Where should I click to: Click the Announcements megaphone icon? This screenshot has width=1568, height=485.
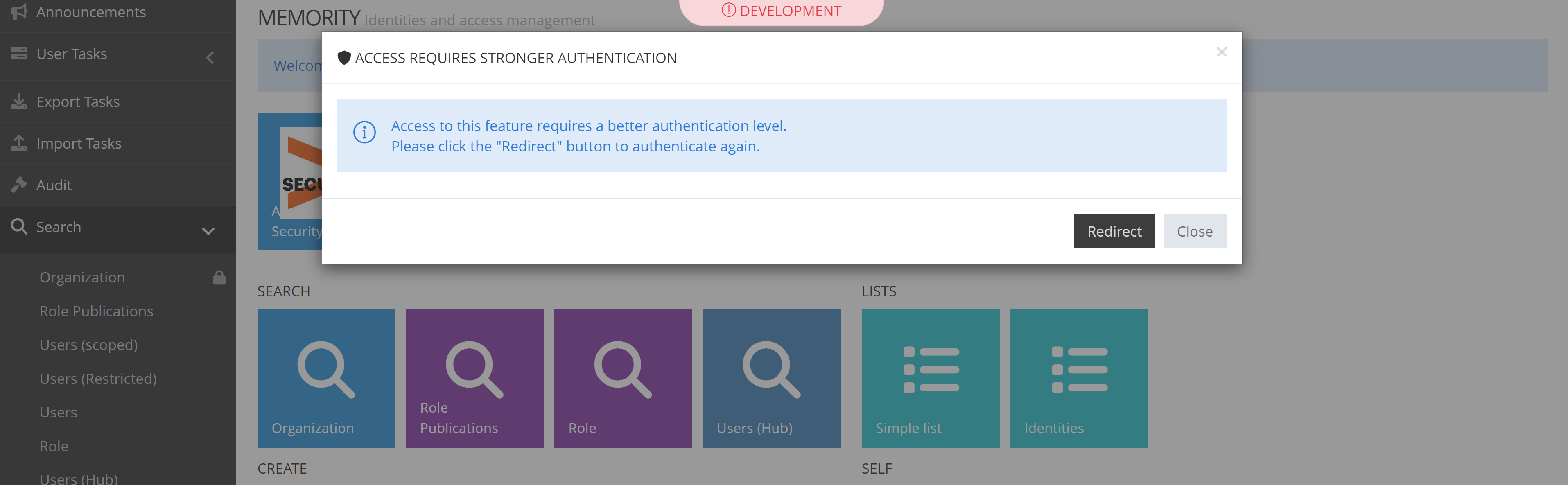tap(19, 11)
